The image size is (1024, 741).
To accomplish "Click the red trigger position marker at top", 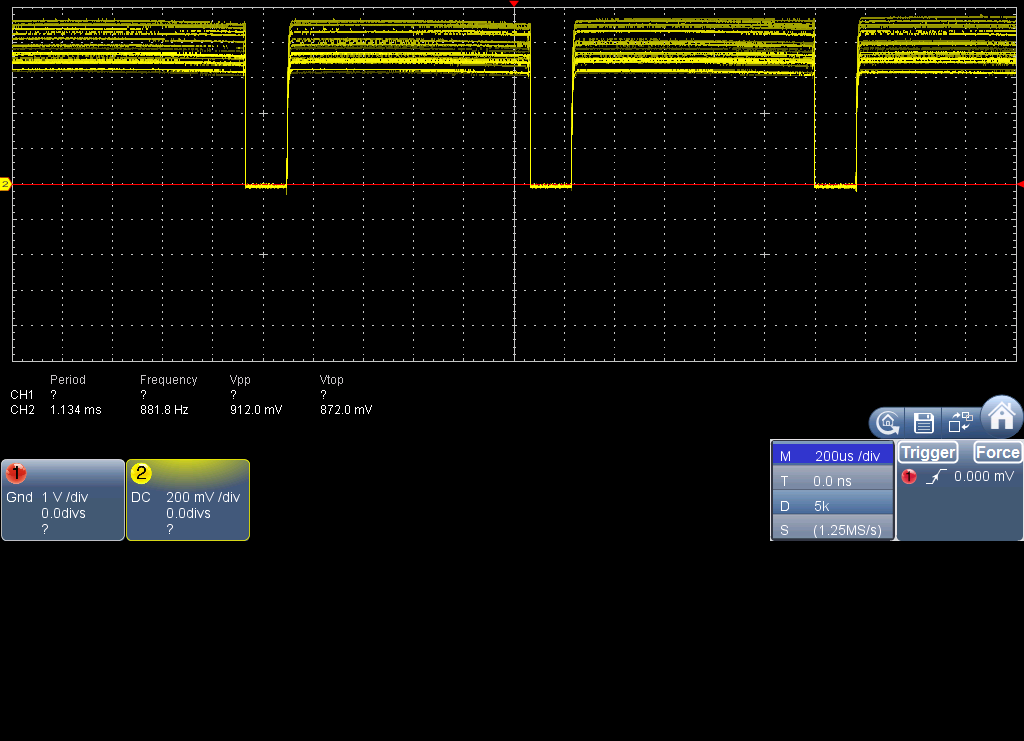I will coord(514,5).
